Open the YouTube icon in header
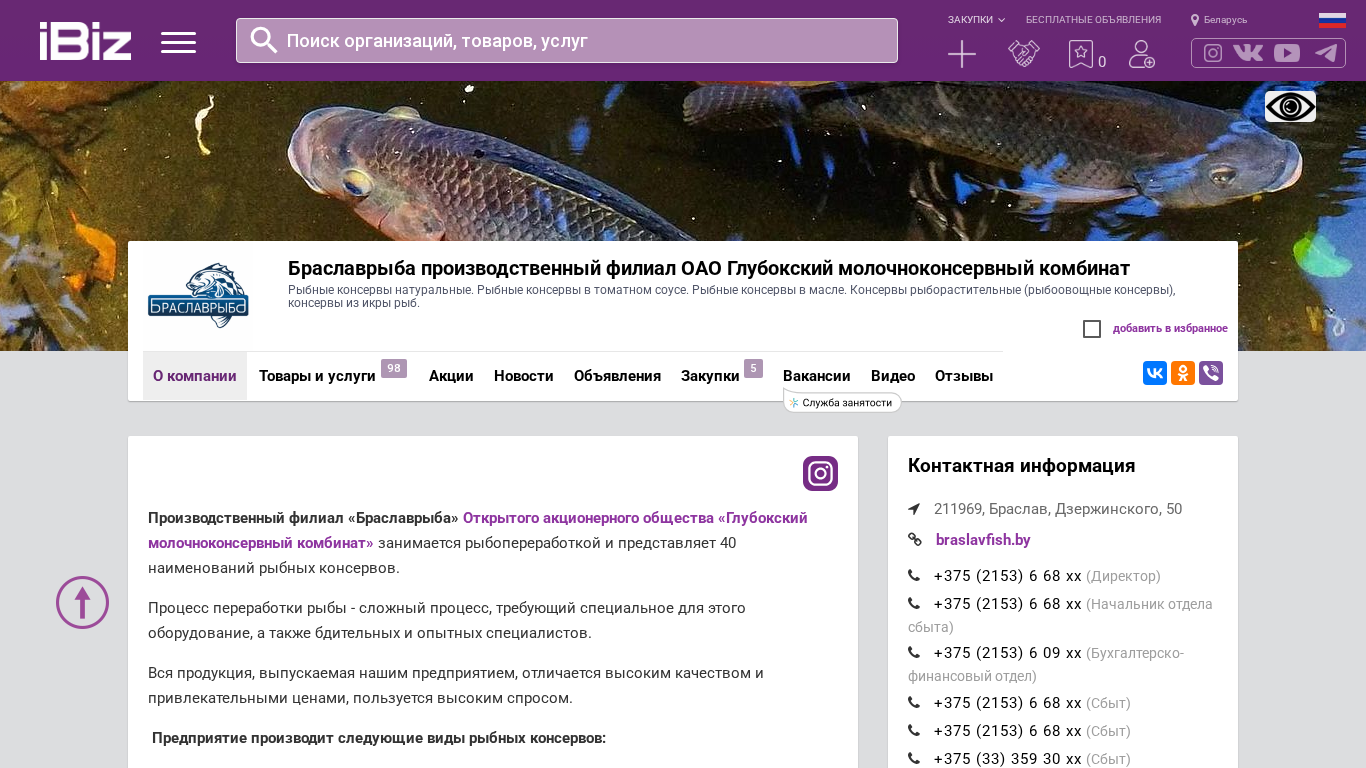1366x768 pixels. 1287,53
